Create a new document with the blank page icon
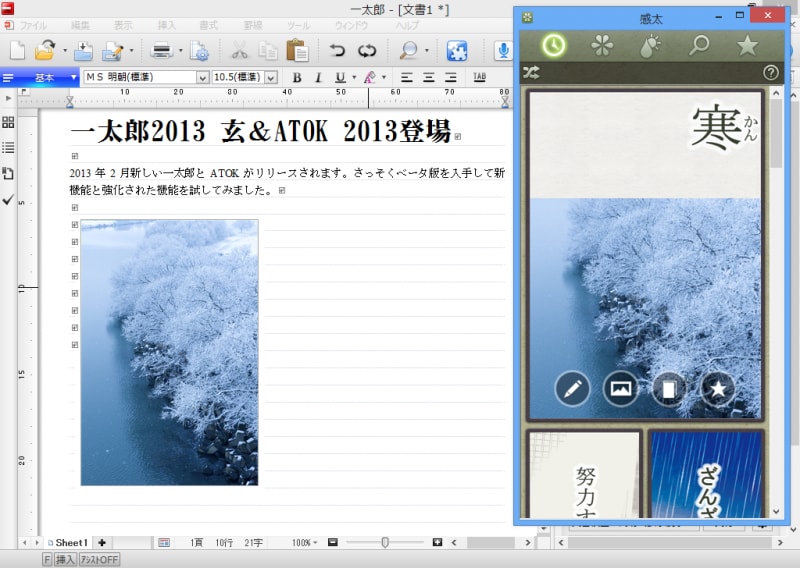 [x=18, y=50]
